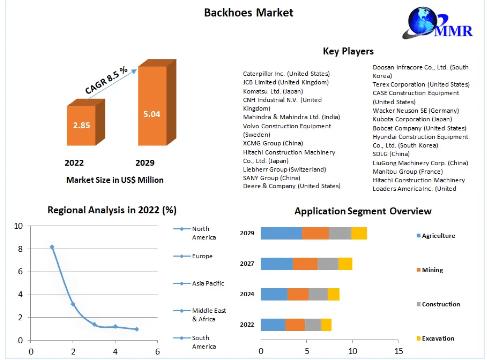Click the Backhoes Market title
The height and width of the screenshot is (360, 487).
pos(248,13)
